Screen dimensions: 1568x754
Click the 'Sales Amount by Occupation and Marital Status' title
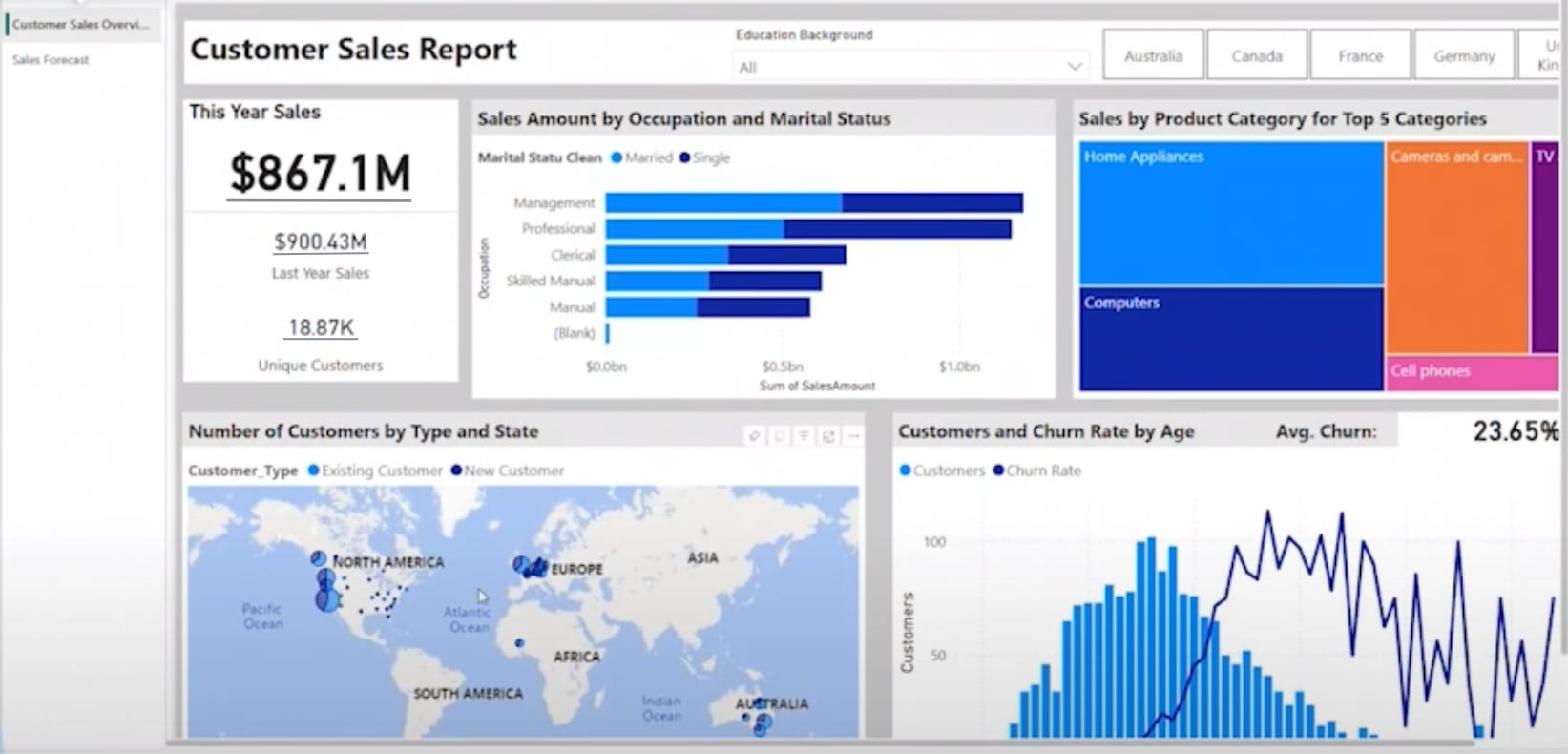tap(683, 118)
